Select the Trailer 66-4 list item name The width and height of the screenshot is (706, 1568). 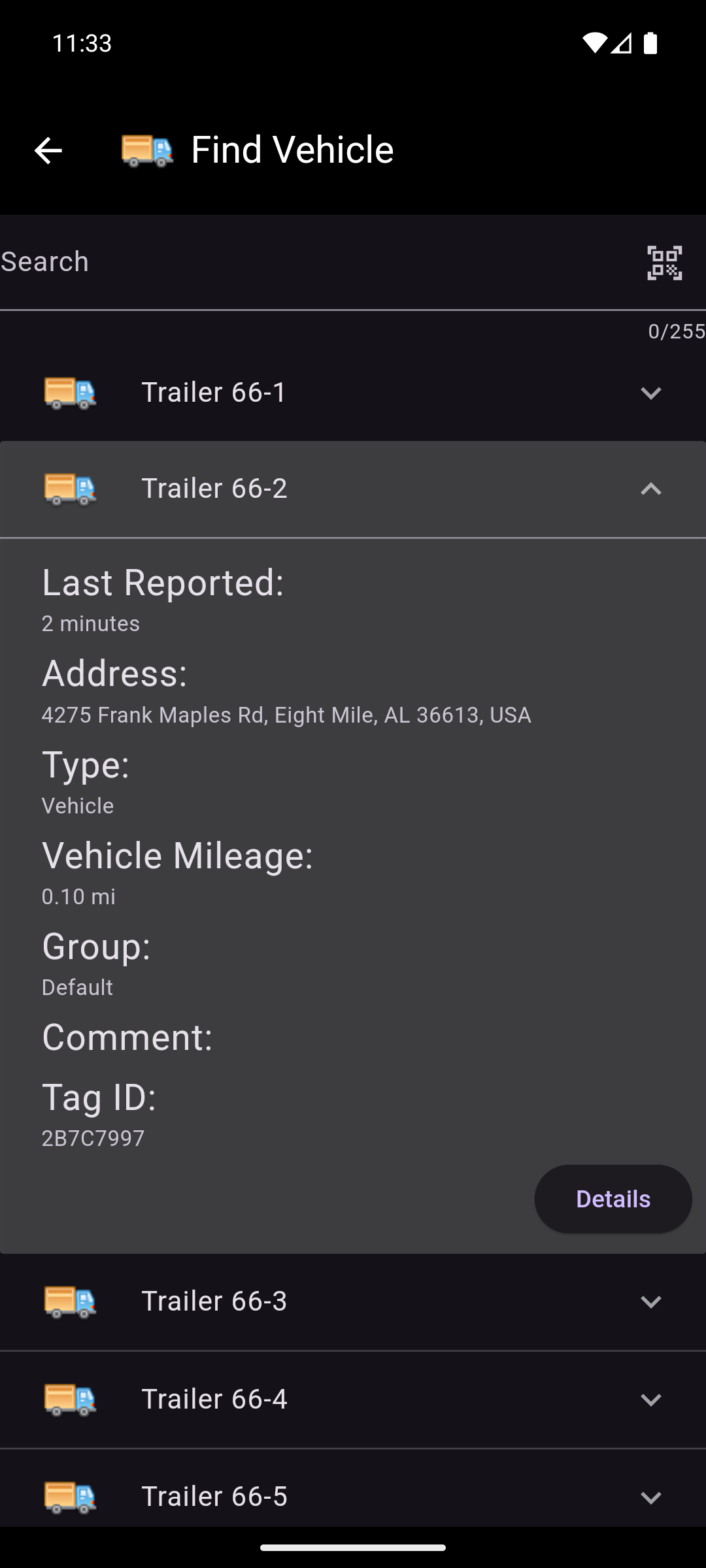[x=214, y=1399]
